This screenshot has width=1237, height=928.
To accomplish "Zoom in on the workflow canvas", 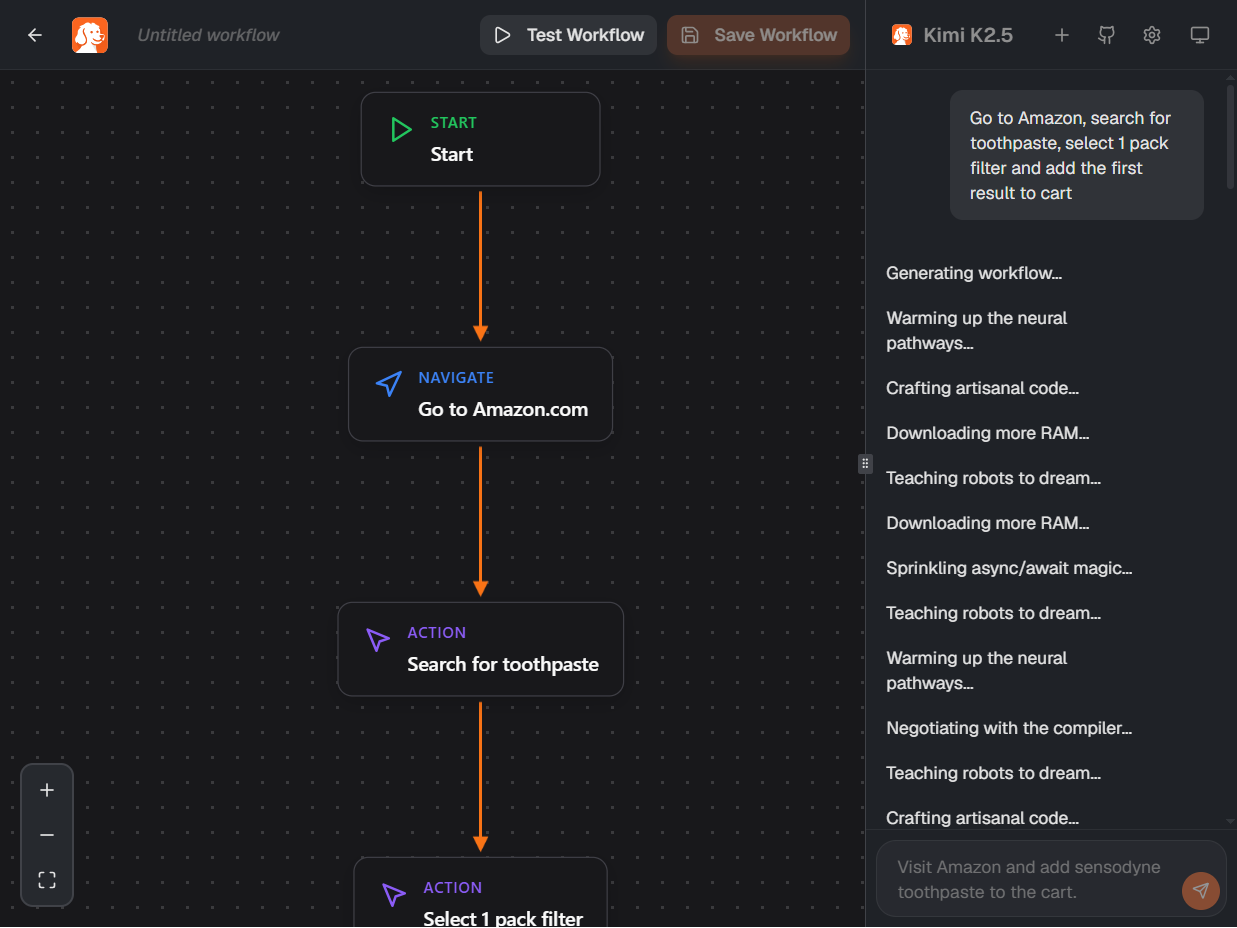I will click(x=47, y=790).
